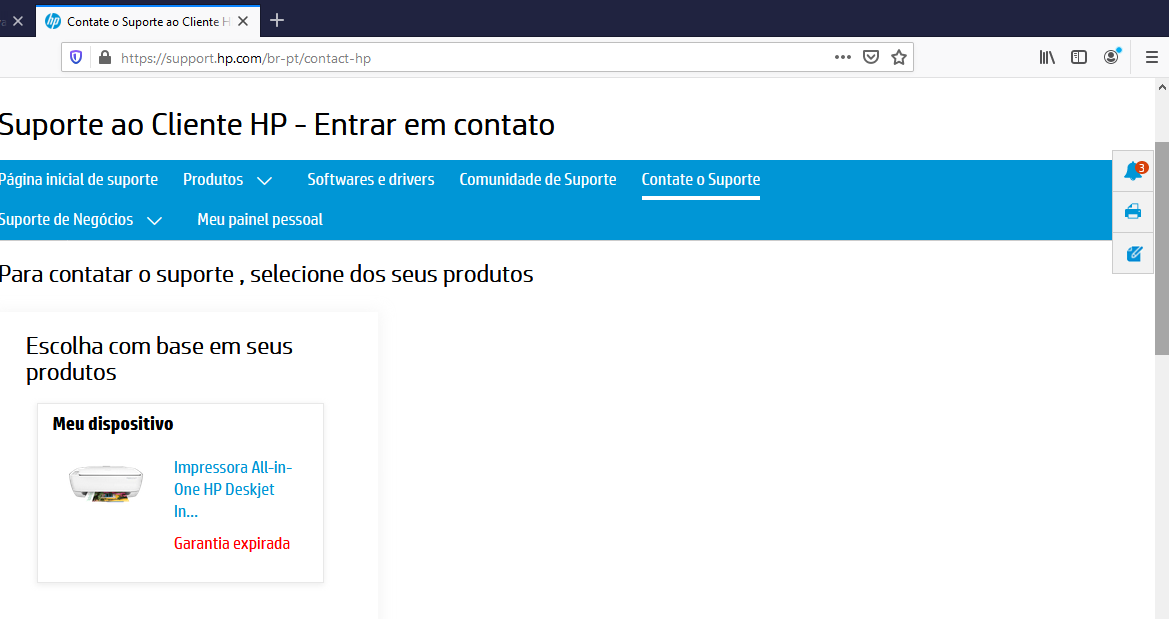The width and height of the screenshot is (1169, 619).
Task: Select the Contate o Suporte ao Cliente tab
Action: [148, 22]
